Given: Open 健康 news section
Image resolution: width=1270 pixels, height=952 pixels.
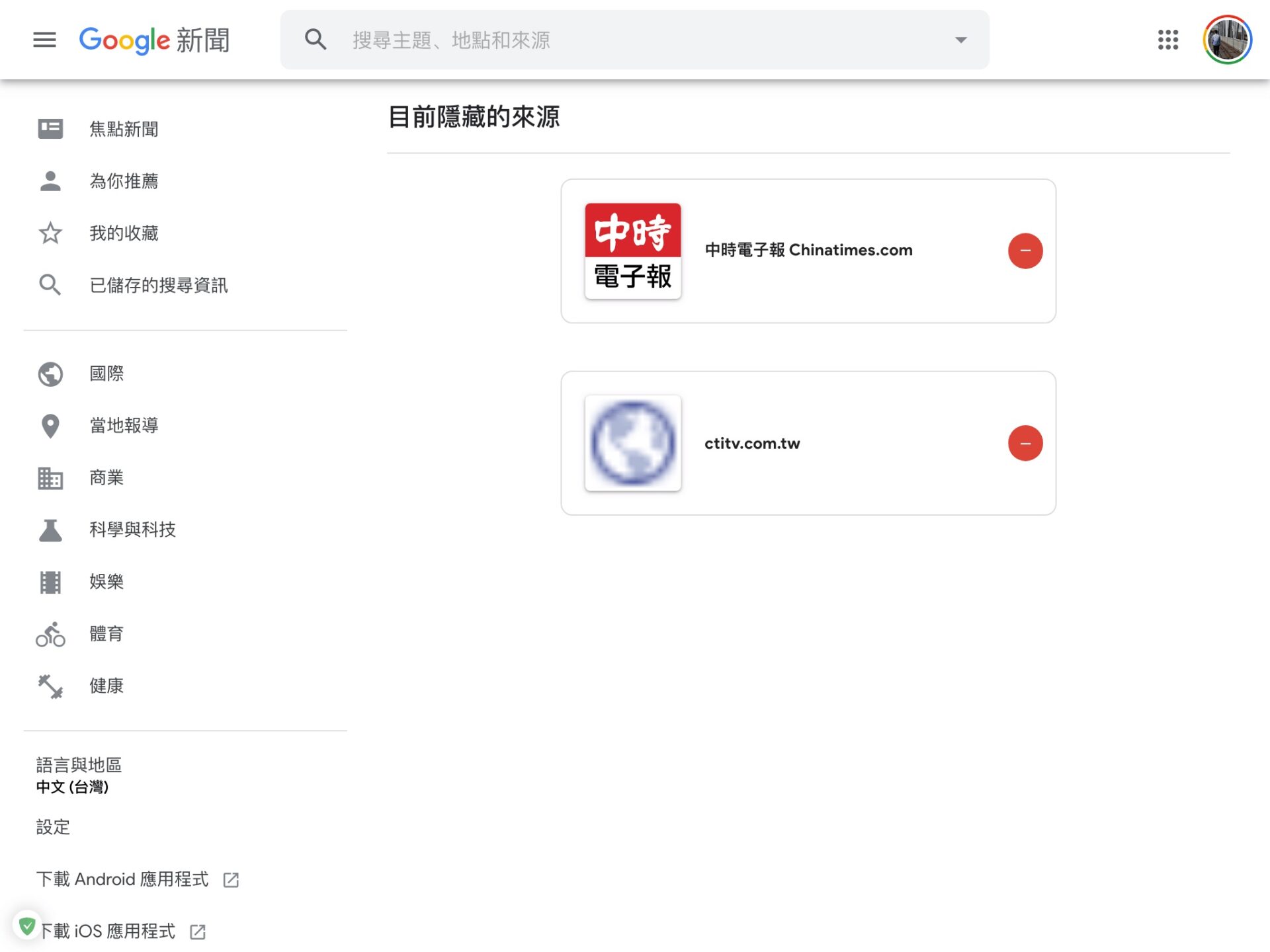Looking at the screenshot, I should click(x=106, y=686).
